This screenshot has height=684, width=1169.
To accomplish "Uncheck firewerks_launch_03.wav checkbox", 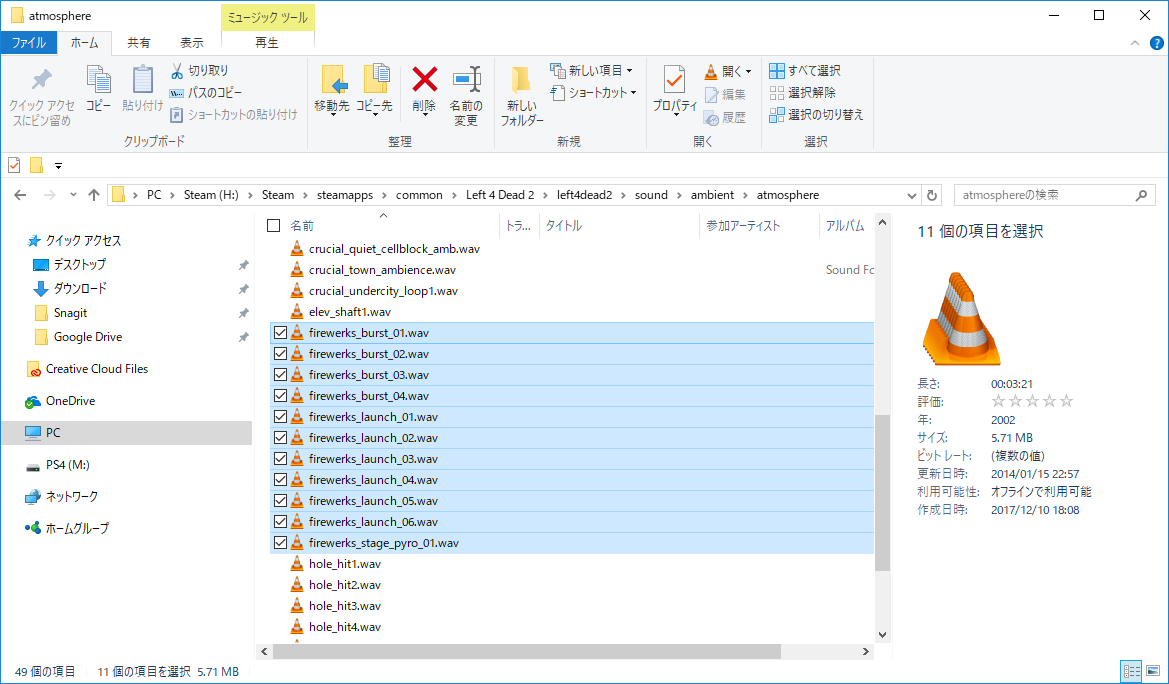I will 280,459.
